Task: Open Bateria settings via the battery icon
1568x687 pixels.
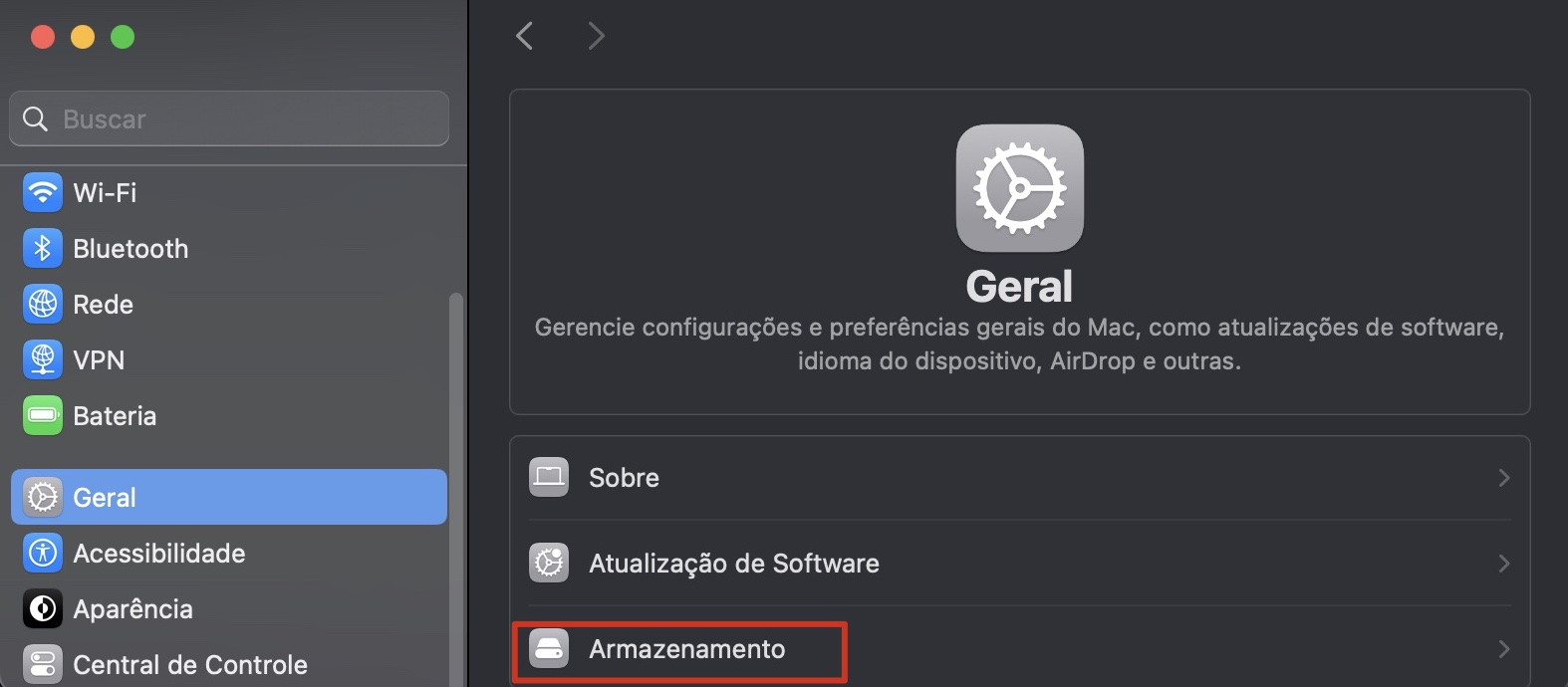Action: pyautogui.click(x=41, y=415)
